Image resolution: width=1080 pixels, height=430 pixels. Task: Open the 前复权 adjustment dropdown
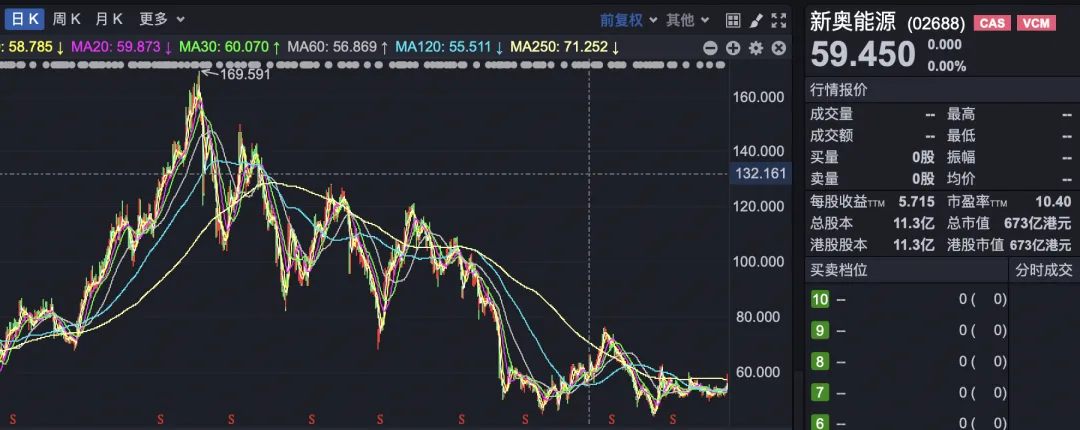629,20
